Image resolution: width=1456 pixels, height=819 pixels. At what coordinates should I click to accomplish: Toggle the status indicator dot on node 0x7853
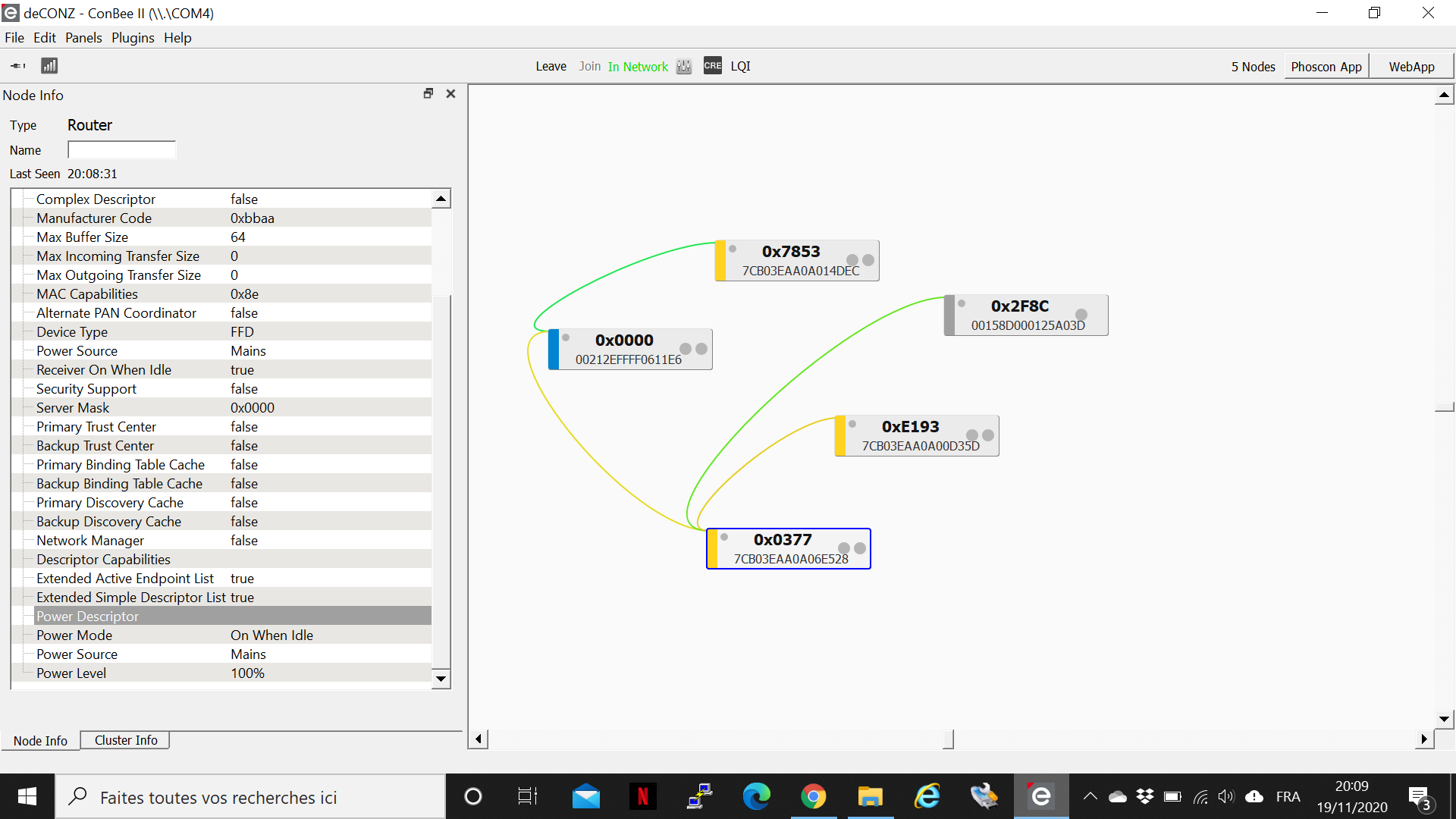click(x=733, y=249)
